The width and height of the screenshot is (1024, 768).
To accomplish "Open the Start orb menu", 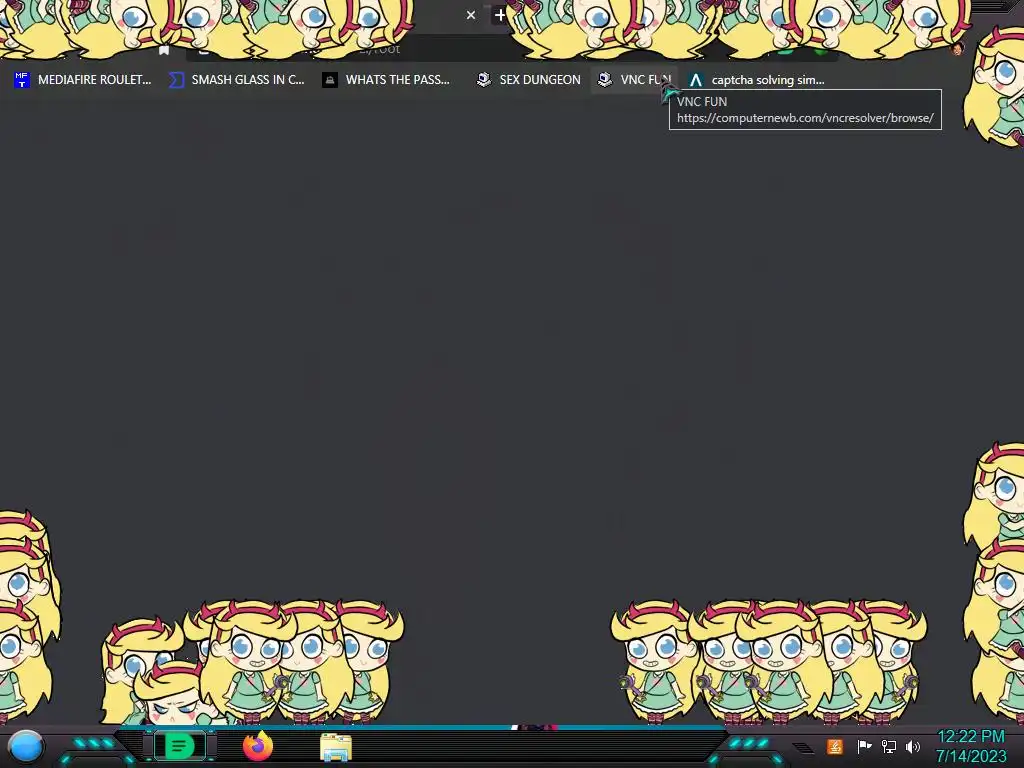I will click(x=25, y=746).
